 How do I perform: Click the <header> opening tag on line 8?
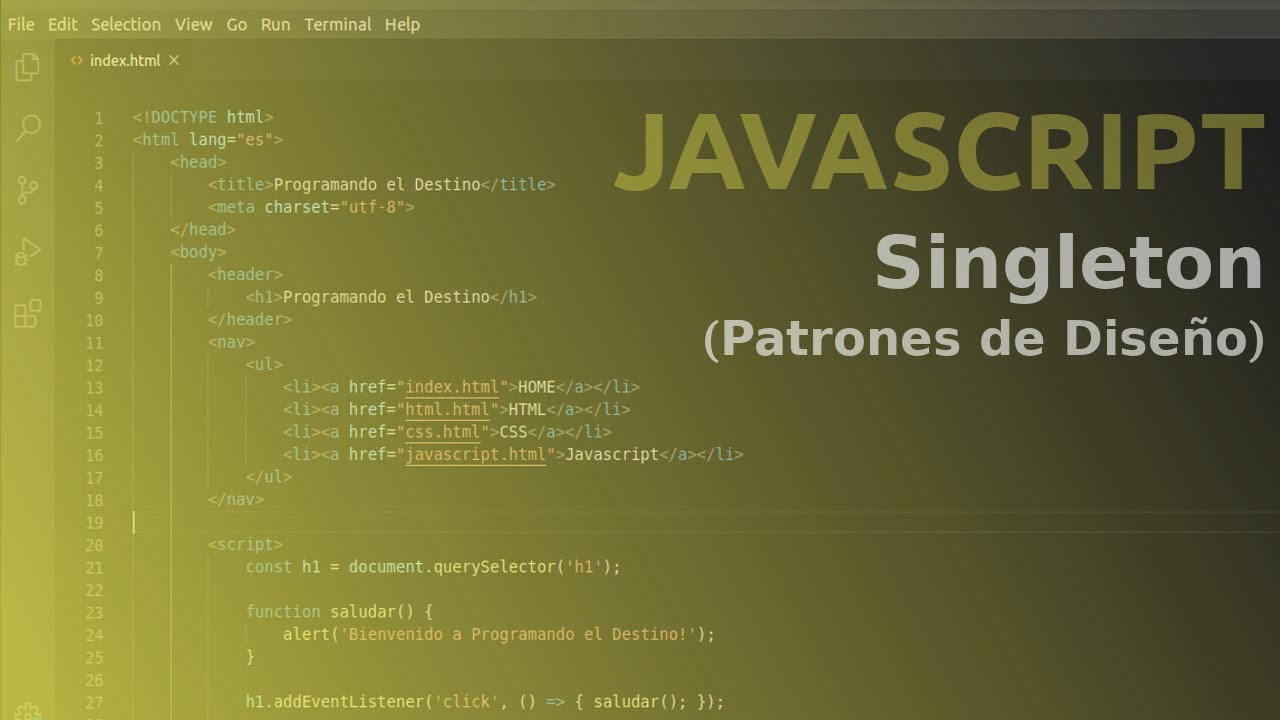245,275
